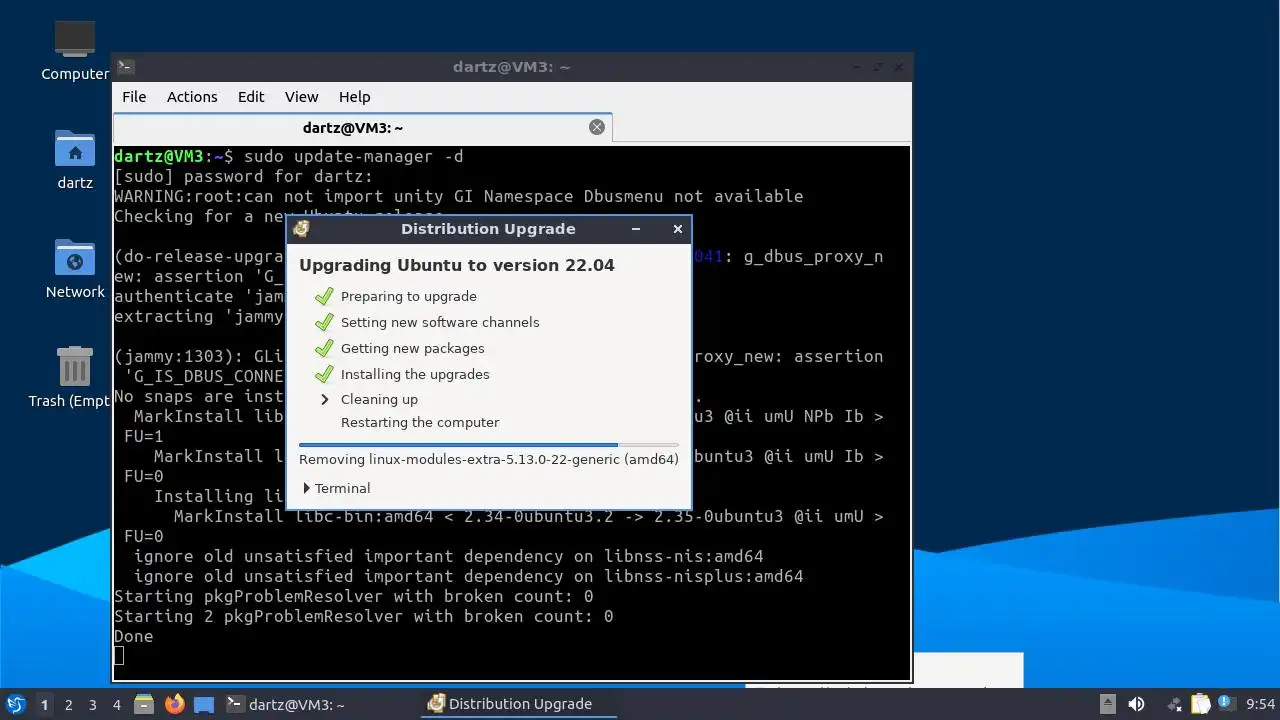Click green checkmark beside Preparing to upgrade

point(323,296)
